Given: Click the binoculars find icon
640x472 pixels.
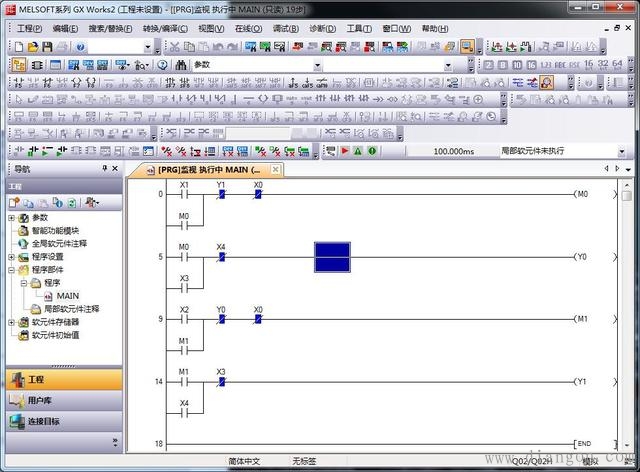Looking at the screenshot, I should 180,65.
